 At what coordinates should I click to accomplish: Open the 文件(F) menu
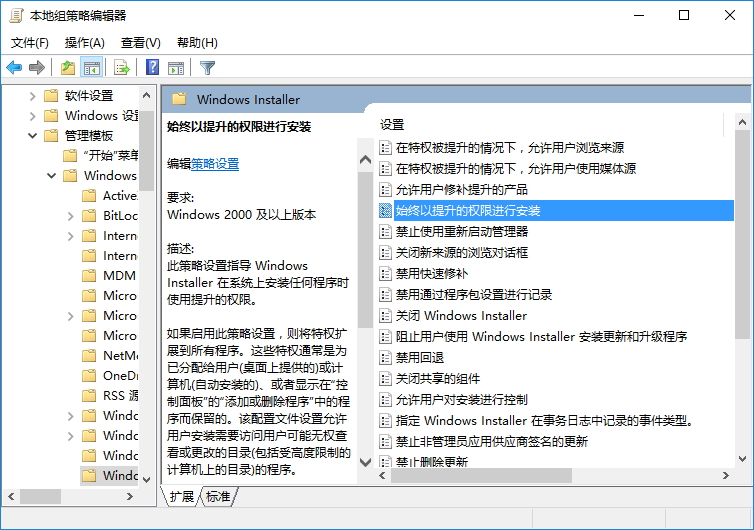coord(30,43)
